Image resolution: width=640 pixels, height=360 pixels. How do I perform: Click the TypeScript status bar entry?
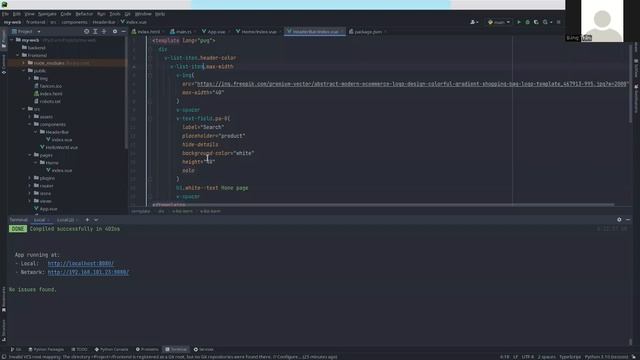570,357
